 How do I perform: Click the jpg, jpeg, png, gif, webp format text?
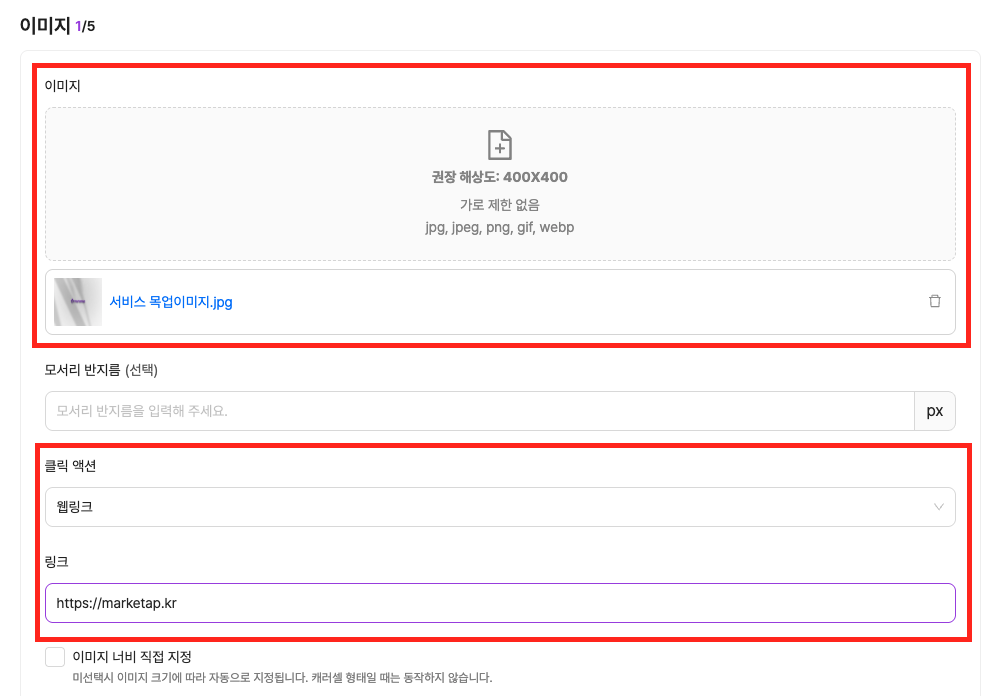pyautogui.click(x=499, y=227)
